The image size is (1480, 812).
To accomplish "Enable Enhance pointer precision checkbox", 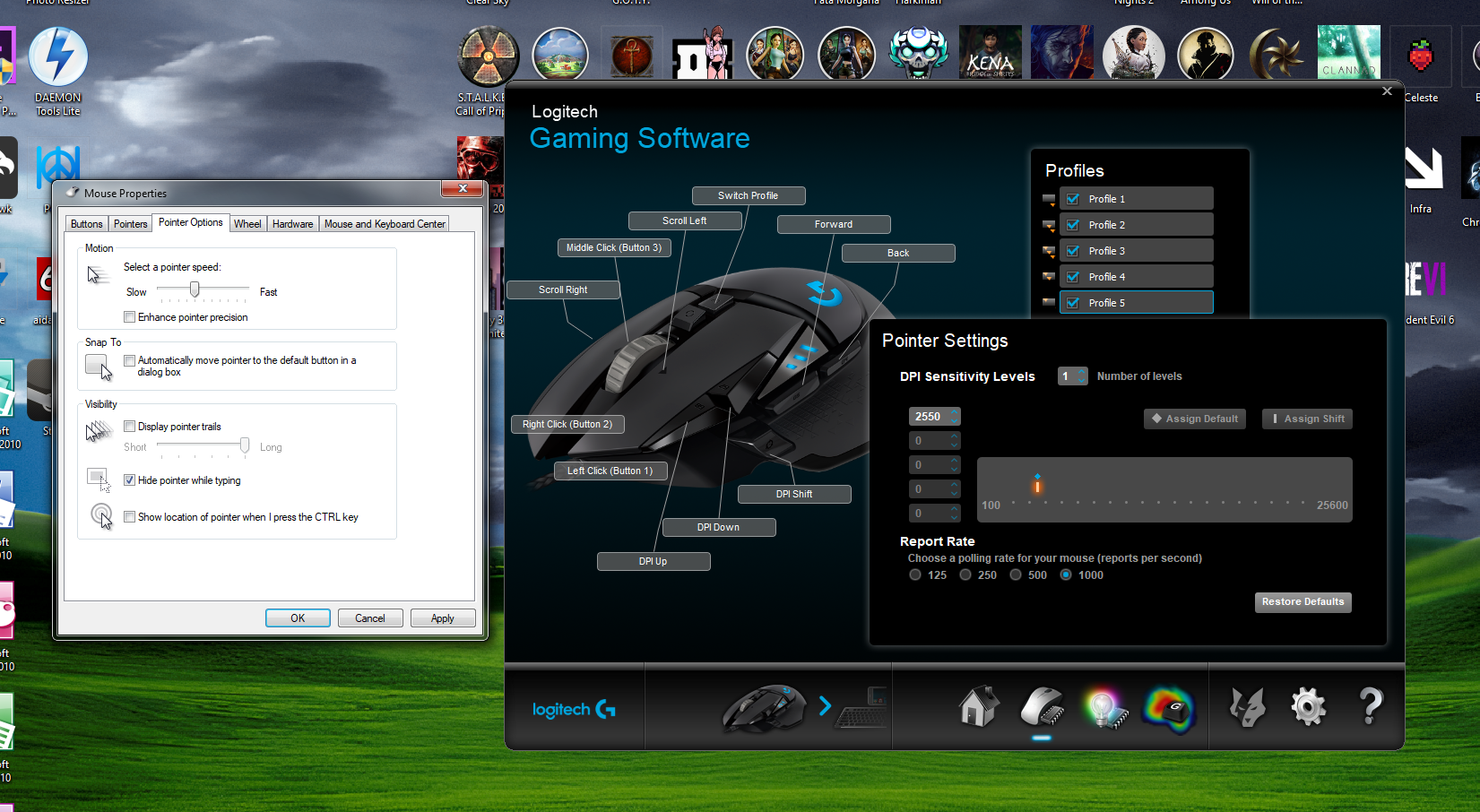I will click(130, 317).
